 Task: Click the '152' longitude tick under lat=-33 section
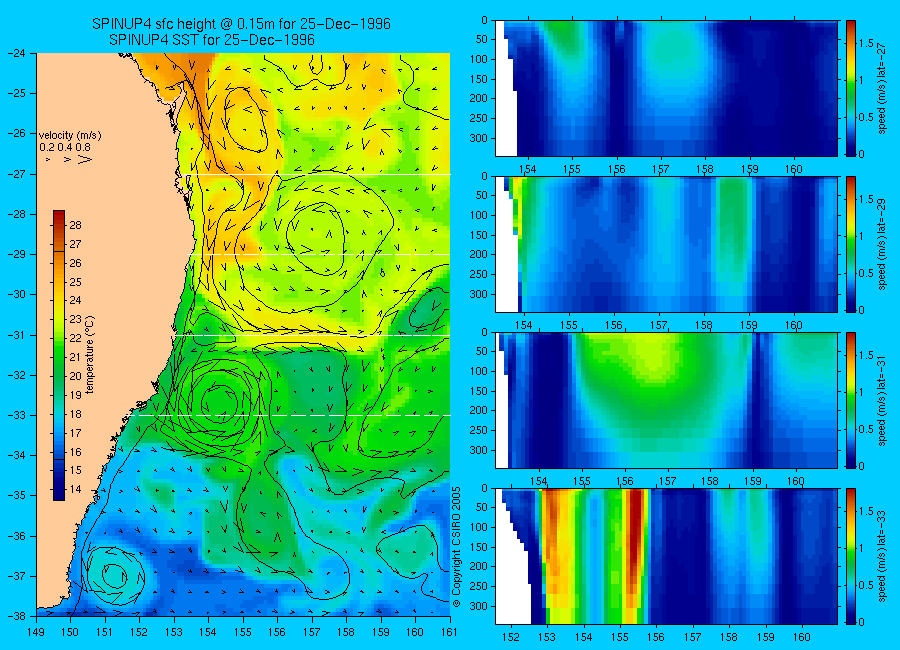[x=510, y=637]
